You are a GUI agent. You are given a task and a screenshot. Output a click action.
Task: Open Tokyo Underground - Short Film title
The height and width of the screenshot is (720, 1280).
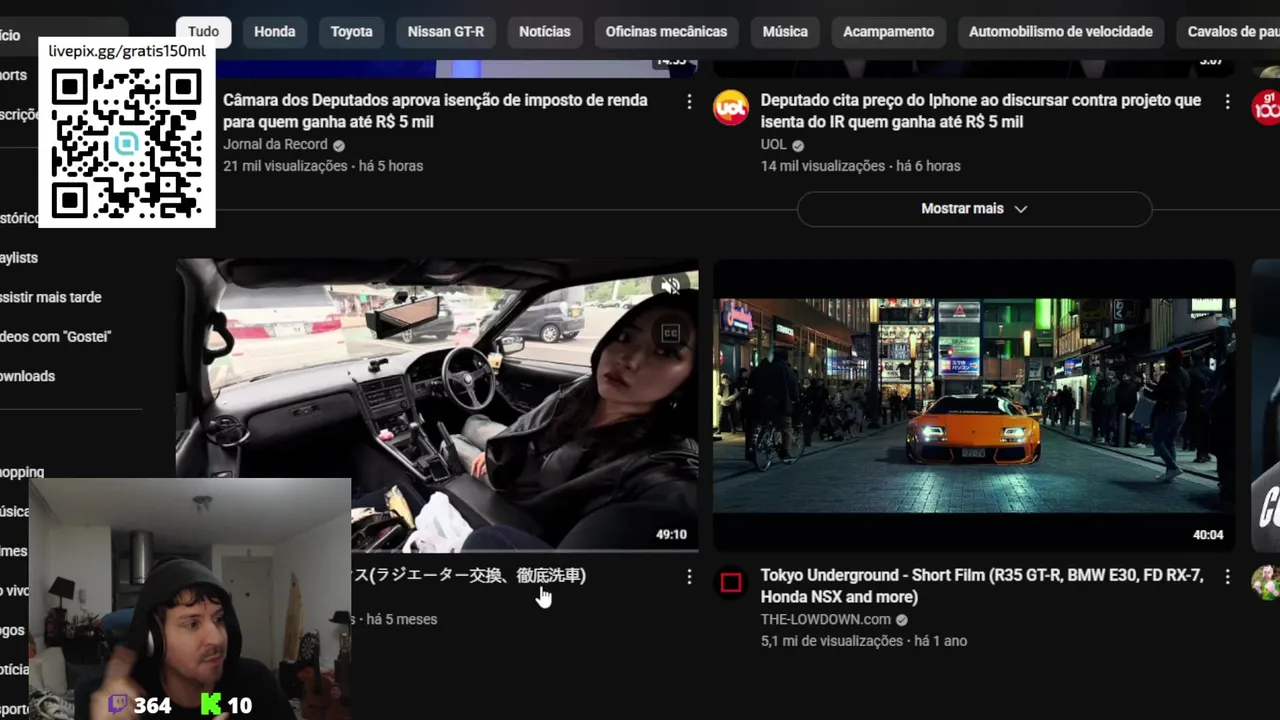[x=981, y=586]
